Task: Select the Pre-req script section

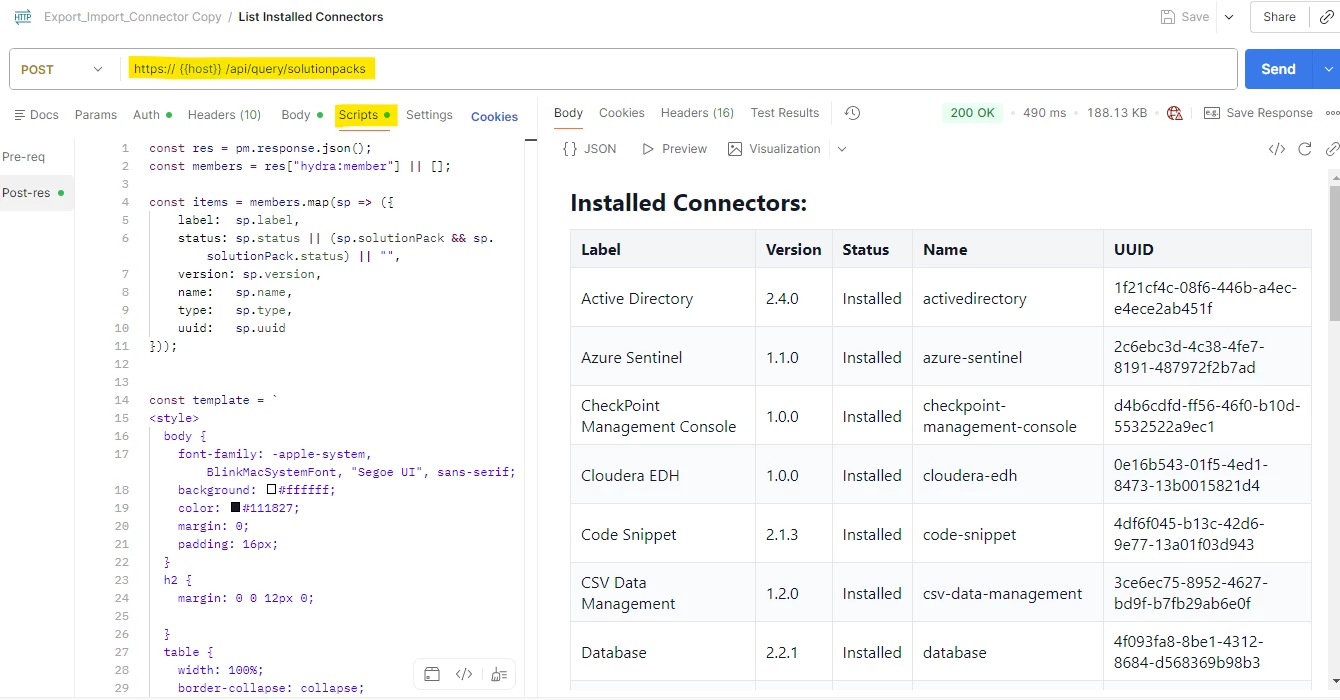Action: [x=24, y=157]
